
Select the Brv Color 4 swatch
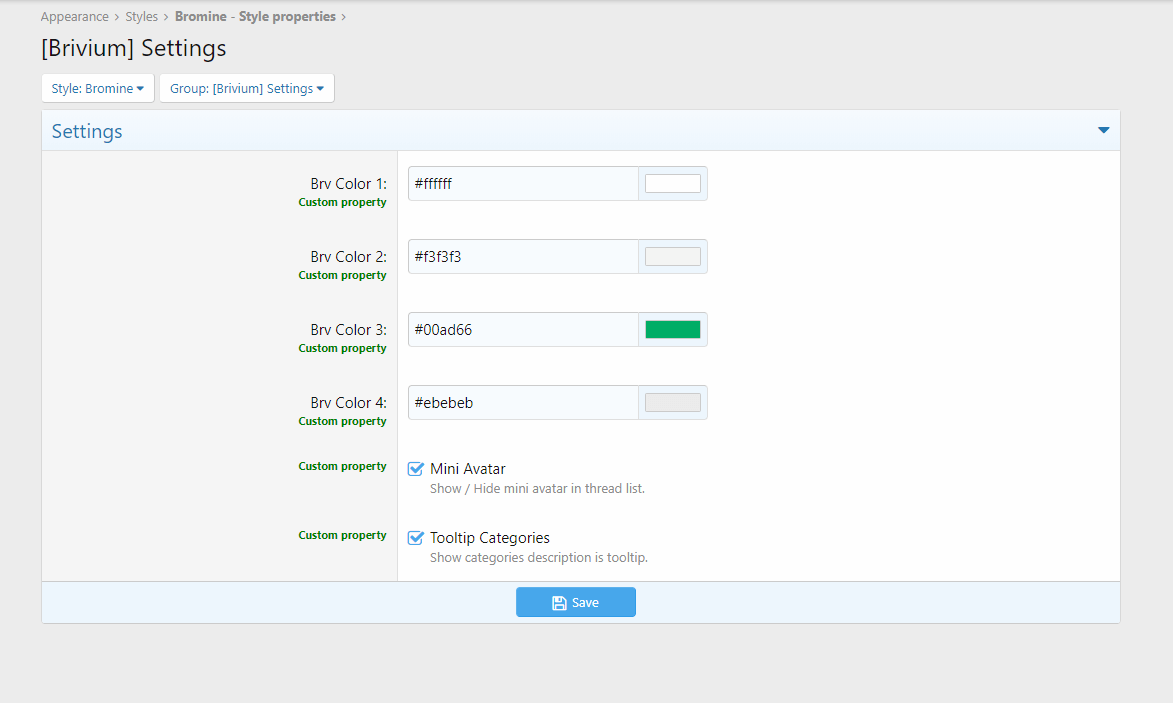(672, 403)
